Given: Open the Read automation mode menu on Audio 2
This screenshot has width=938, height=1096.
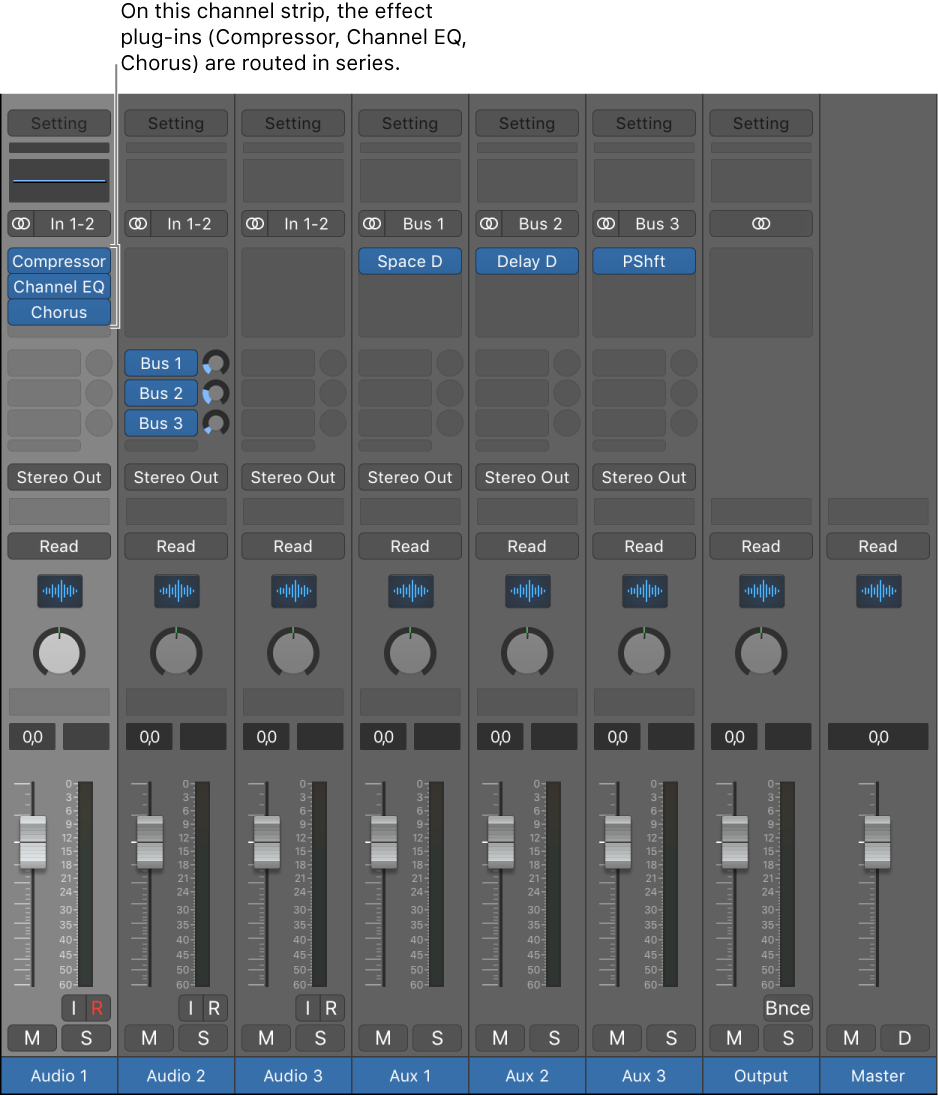Looking at the screenshot, I should (x=176, y=546).
